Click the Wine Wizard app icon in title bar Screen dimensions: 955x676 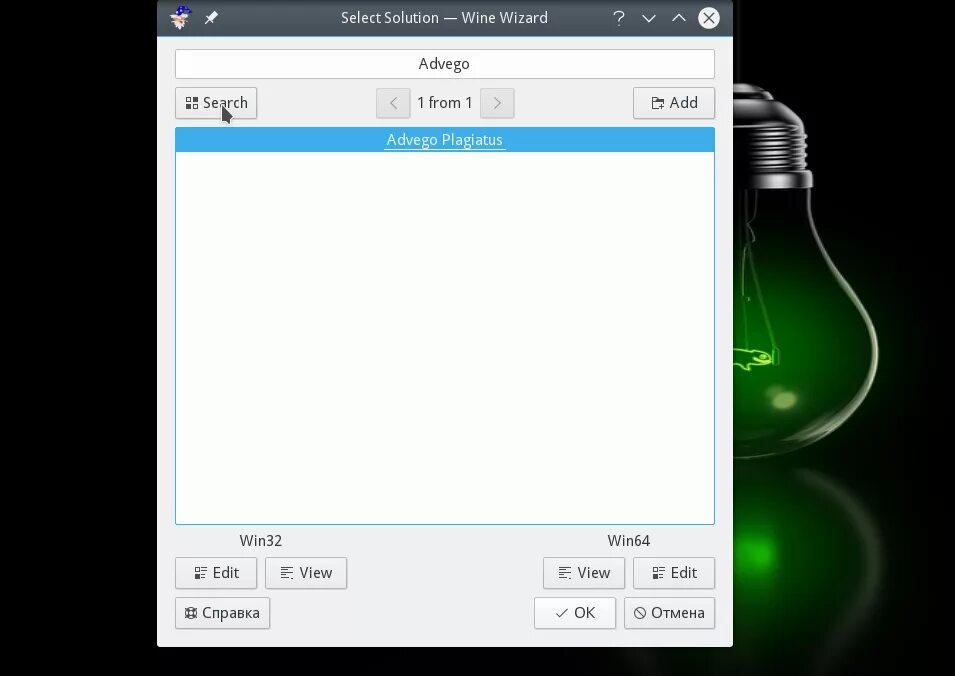[x=181, y=18]
